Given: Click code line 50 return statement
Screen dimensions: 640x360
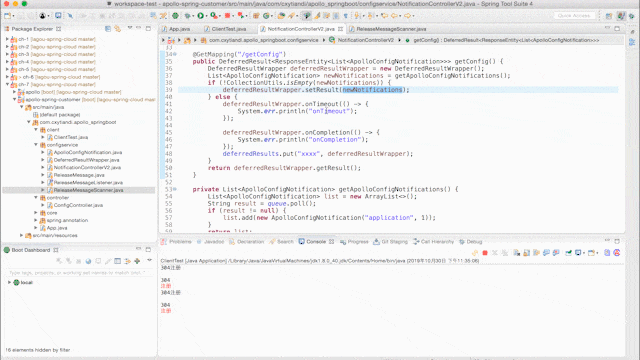Looking at the screenshot, I should [x=284, y=168].
